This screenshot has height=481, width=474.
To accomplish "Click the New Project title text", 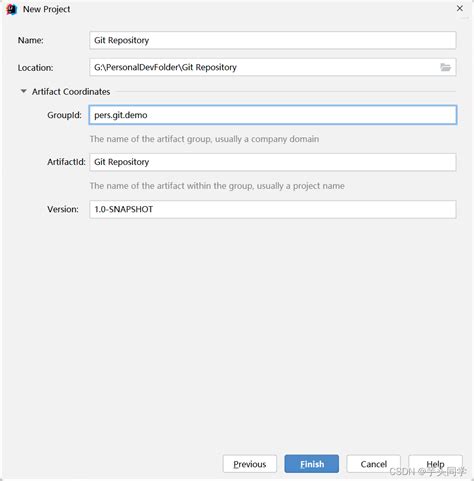I will pos(46,9).
